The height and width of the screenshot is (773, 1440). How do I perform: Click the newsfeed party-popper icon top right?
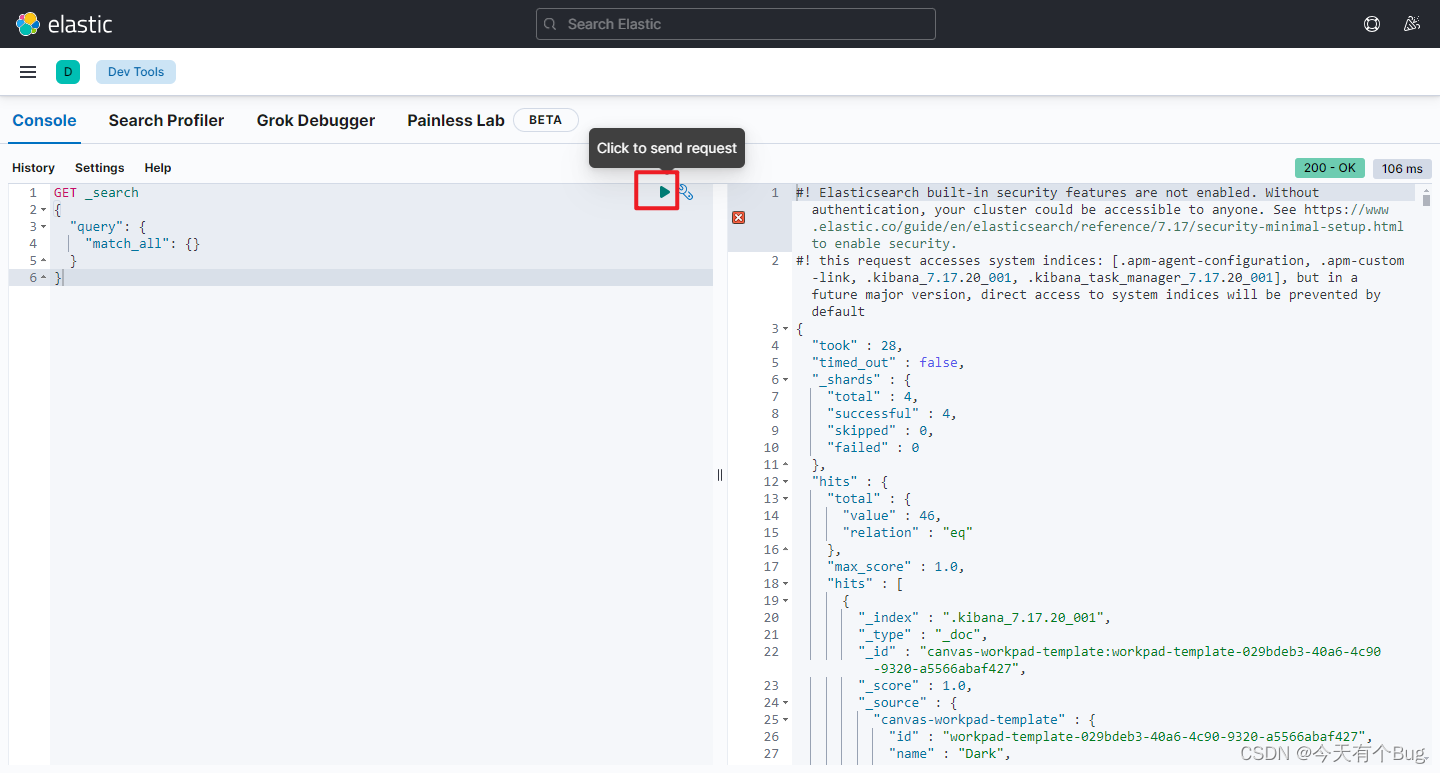pyautogui.click(x=1412, y=23)
